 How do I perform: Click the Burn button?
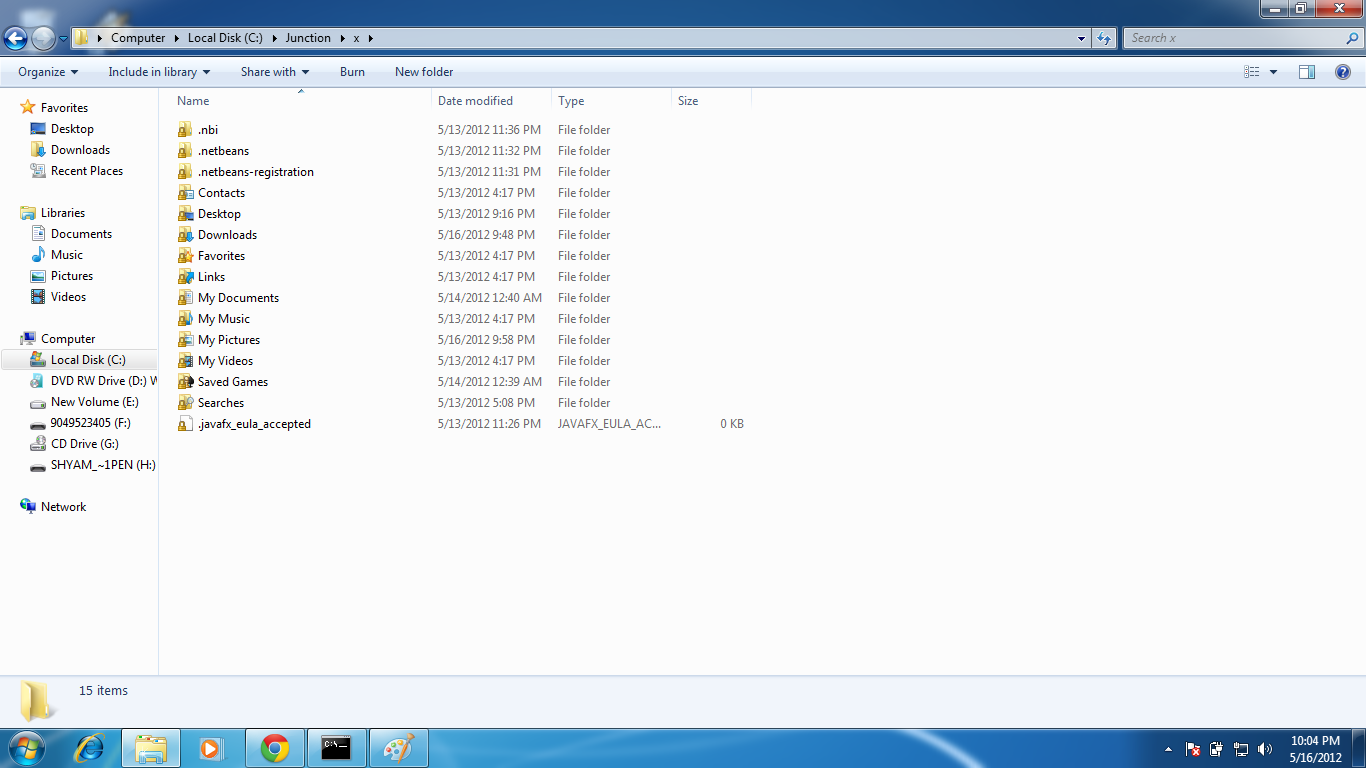352,72
